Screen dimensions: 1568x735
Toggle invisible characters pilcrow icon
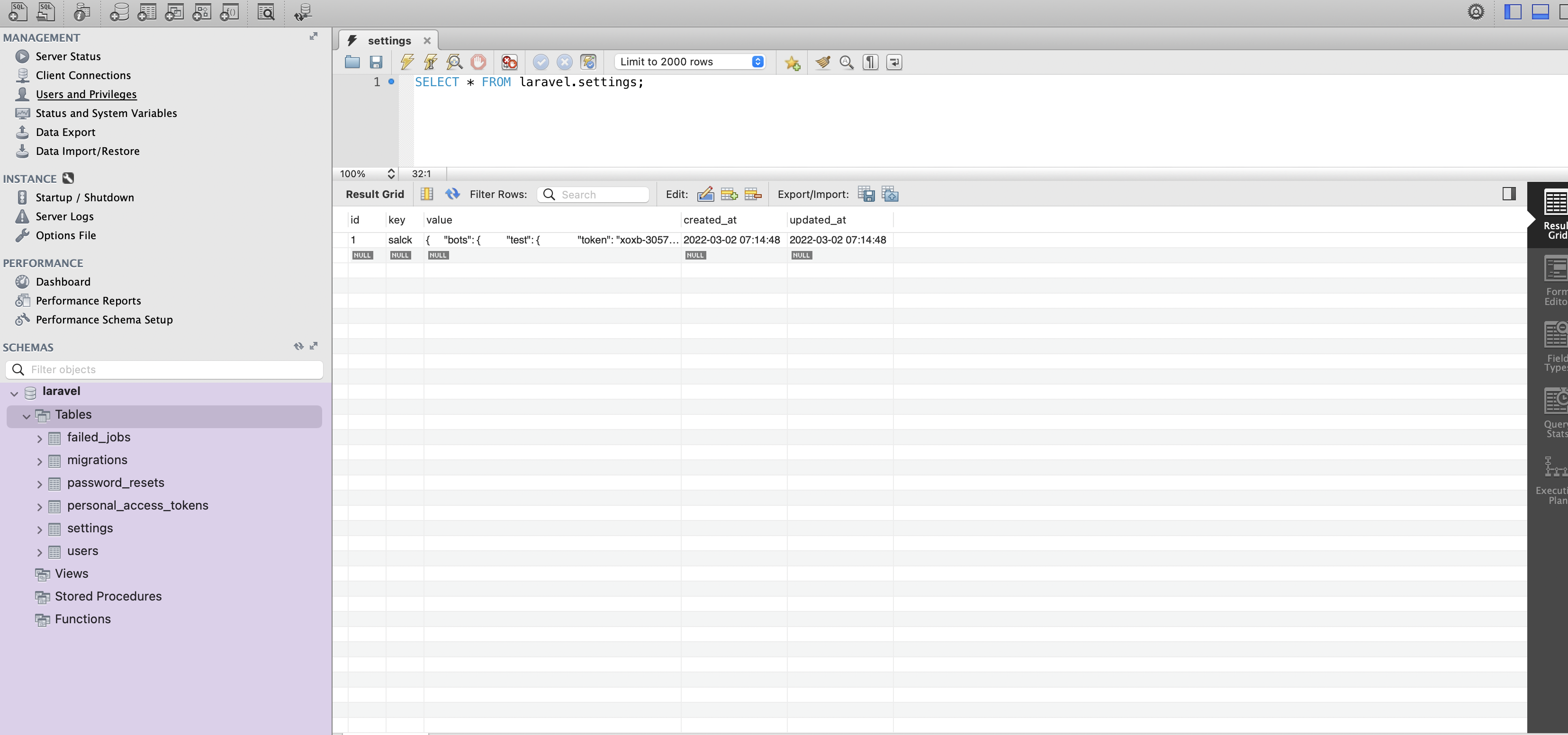tap(870, 62)
